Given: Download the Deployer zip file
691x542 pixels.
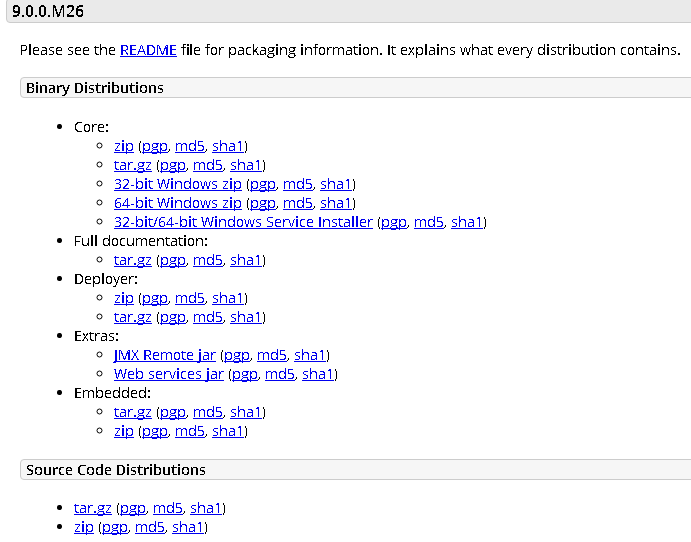Looking at the screenshot, I should click(x=124, y=298).
